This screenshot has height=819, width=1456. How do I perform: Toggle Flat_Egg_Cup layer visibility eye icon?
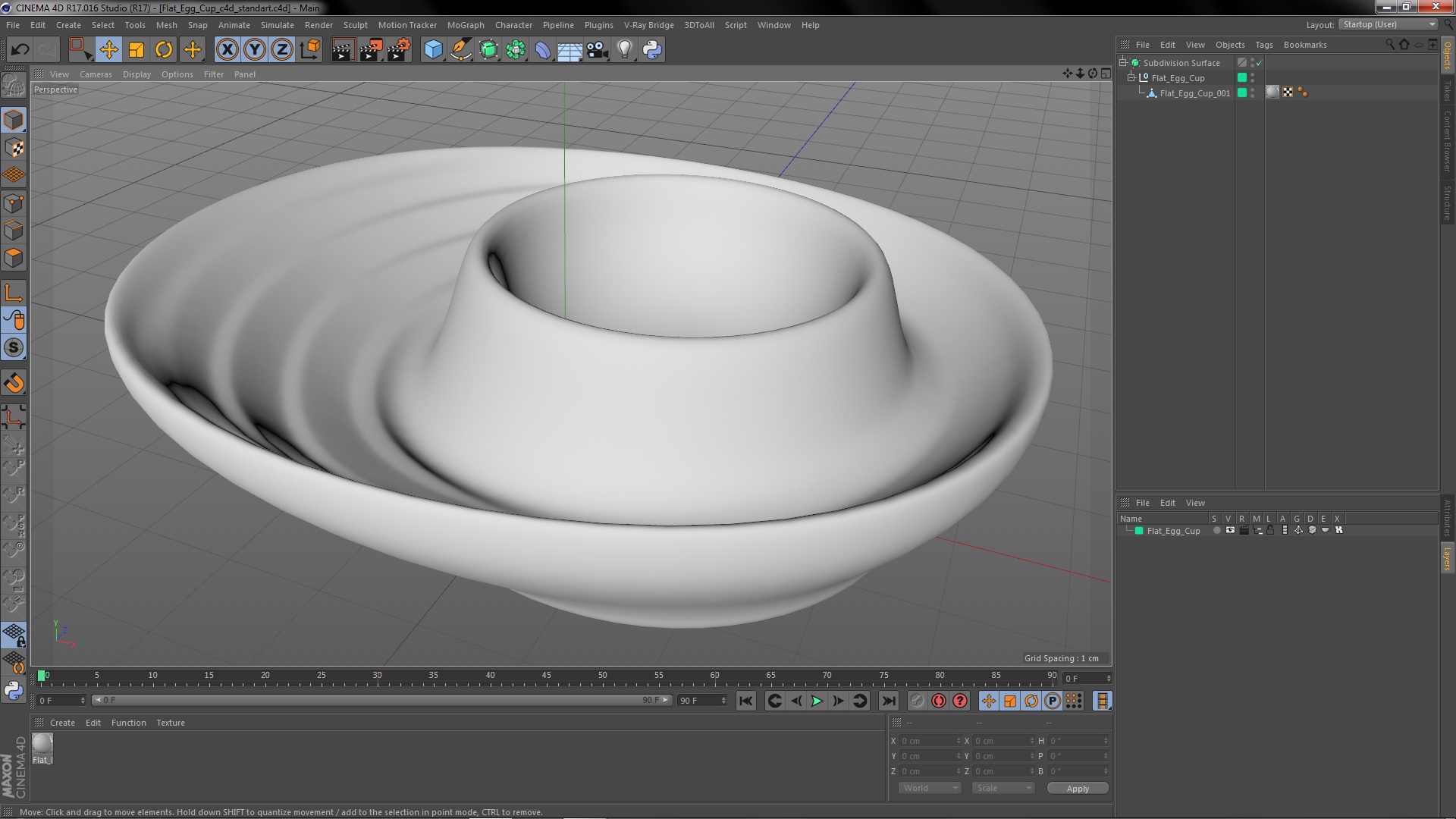coord(1230,531)
